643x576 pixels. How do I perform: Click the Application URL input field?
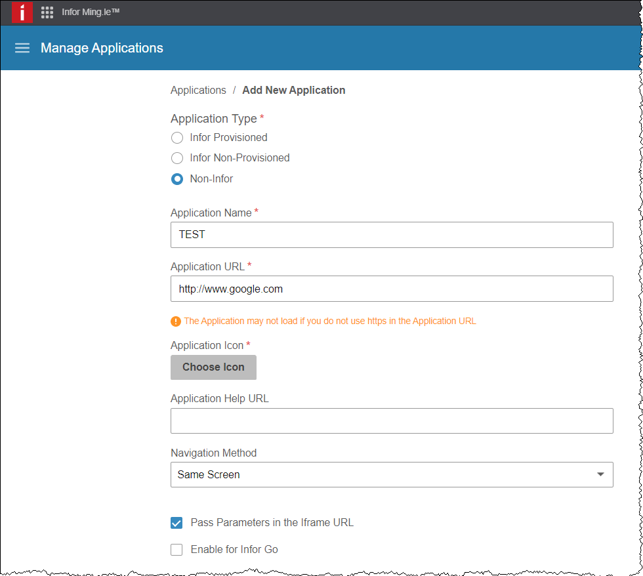tap(391, 289)
